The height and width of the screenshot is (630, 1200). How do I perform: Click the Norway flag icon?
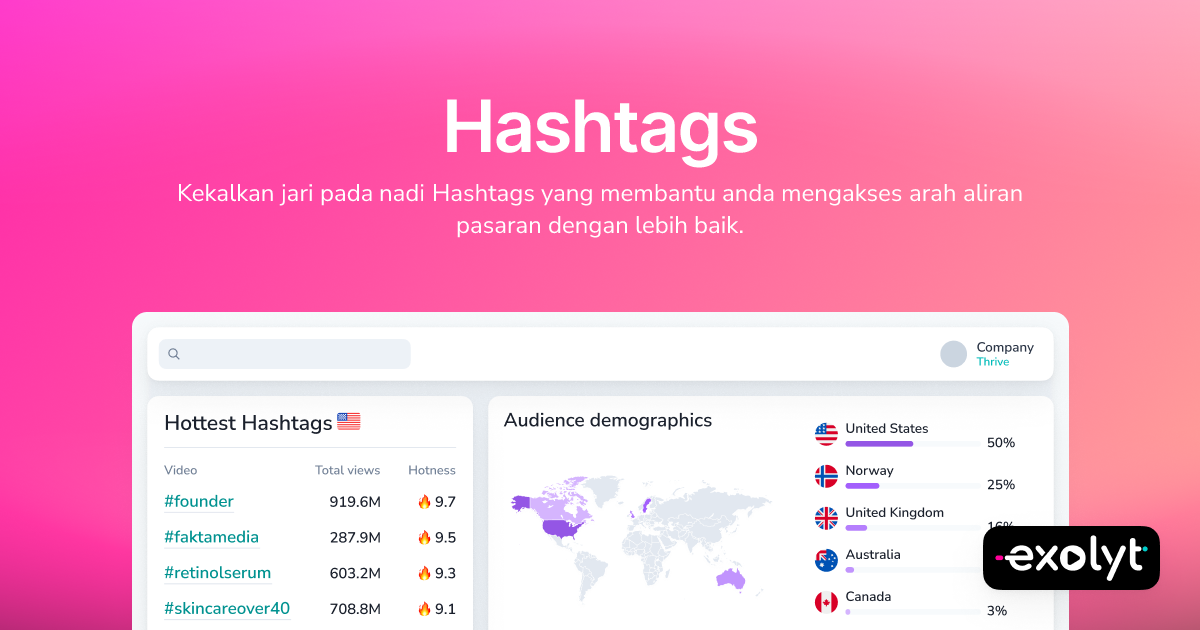825,477
